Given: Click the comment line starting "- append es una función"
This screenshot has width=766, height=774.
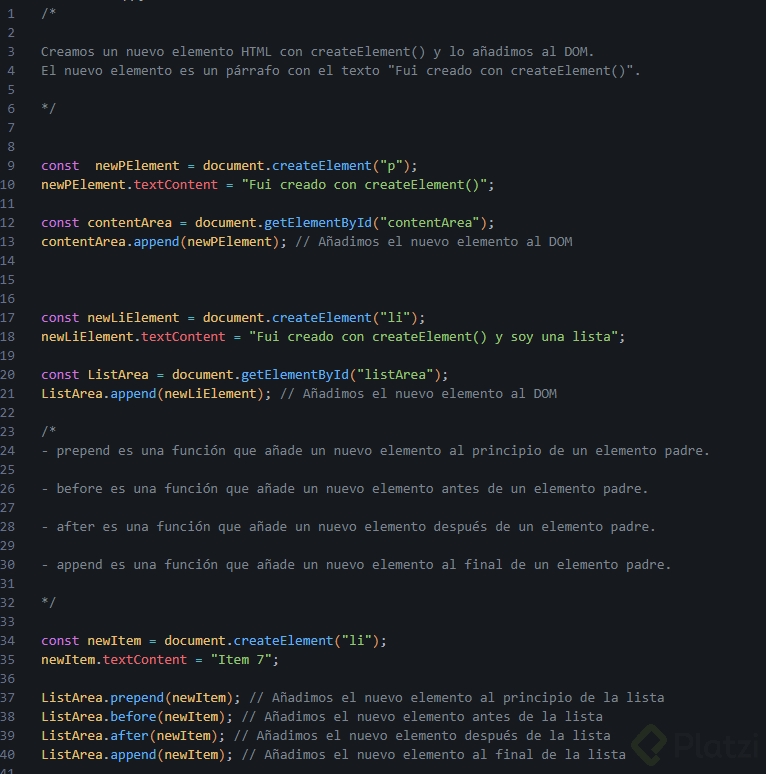Looking at the screenshot, I should coord(356,565).
